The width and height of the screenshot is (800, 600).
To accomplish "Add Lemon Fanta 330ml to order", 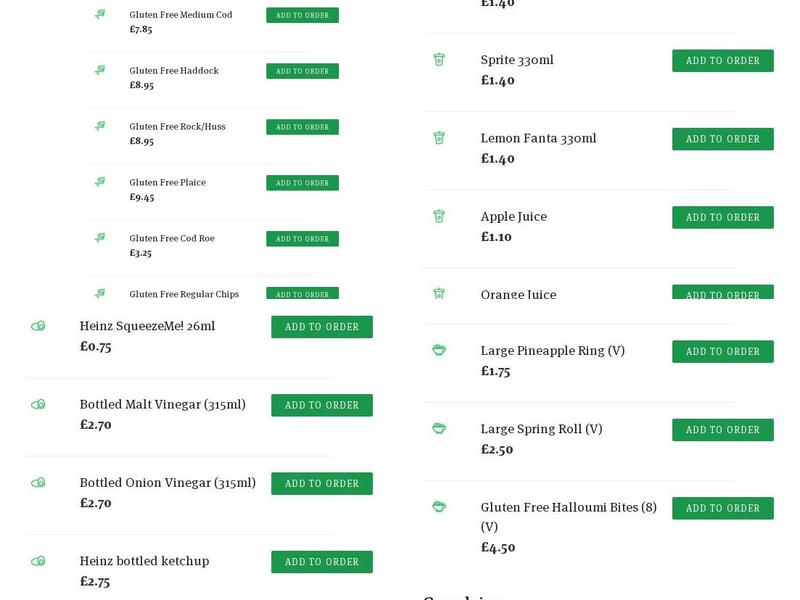I will (x=722, y=139).
